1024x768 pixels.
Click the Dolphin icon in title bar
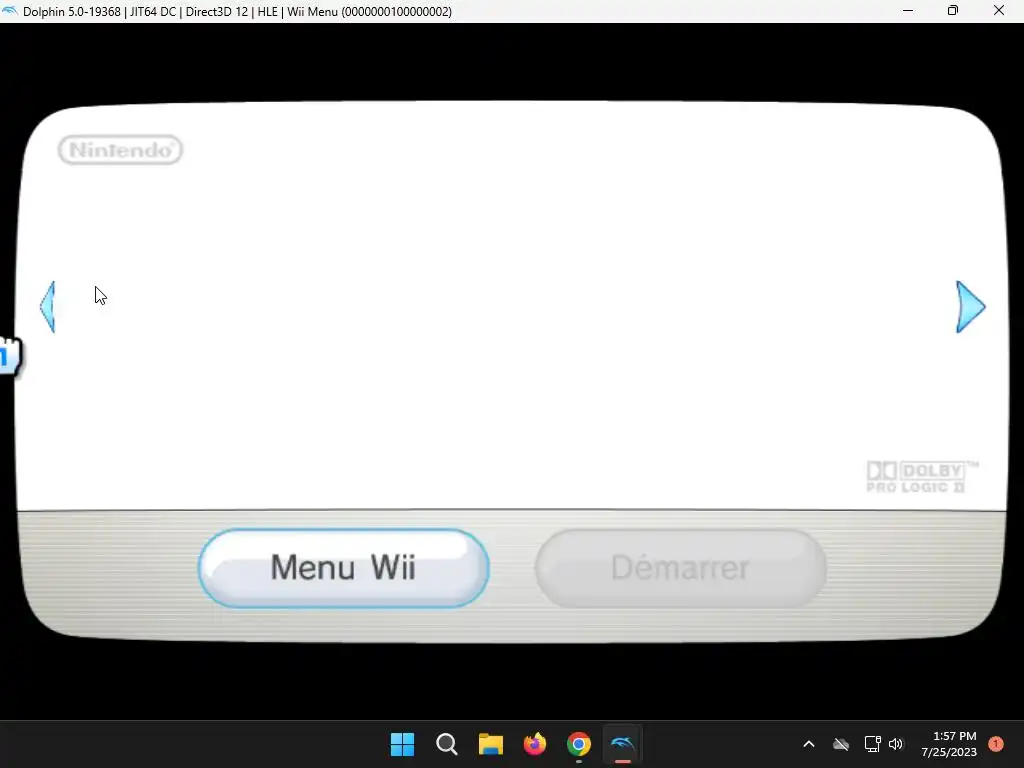pos(10,11)
